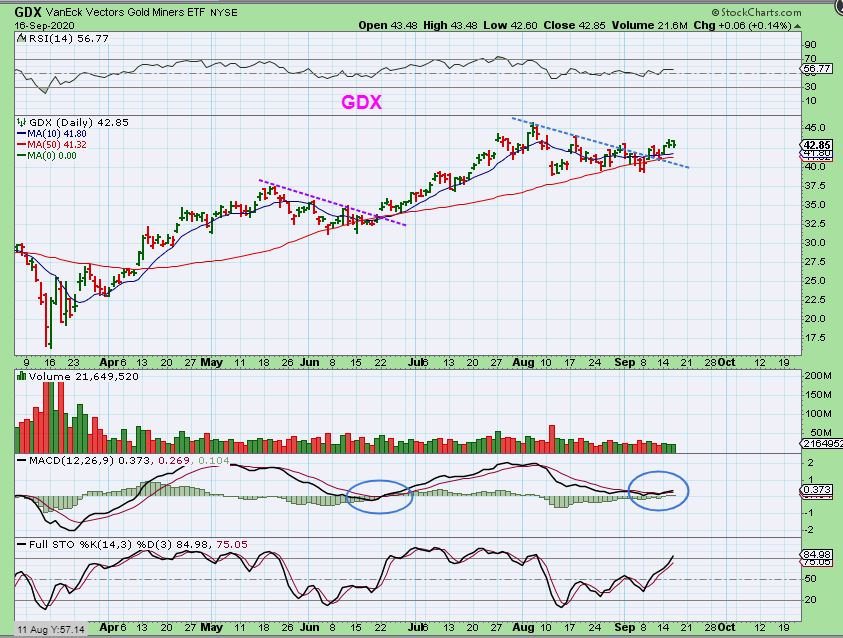Click the Volume bars legend icon
The image size is (843, 638).
point(22,376)
